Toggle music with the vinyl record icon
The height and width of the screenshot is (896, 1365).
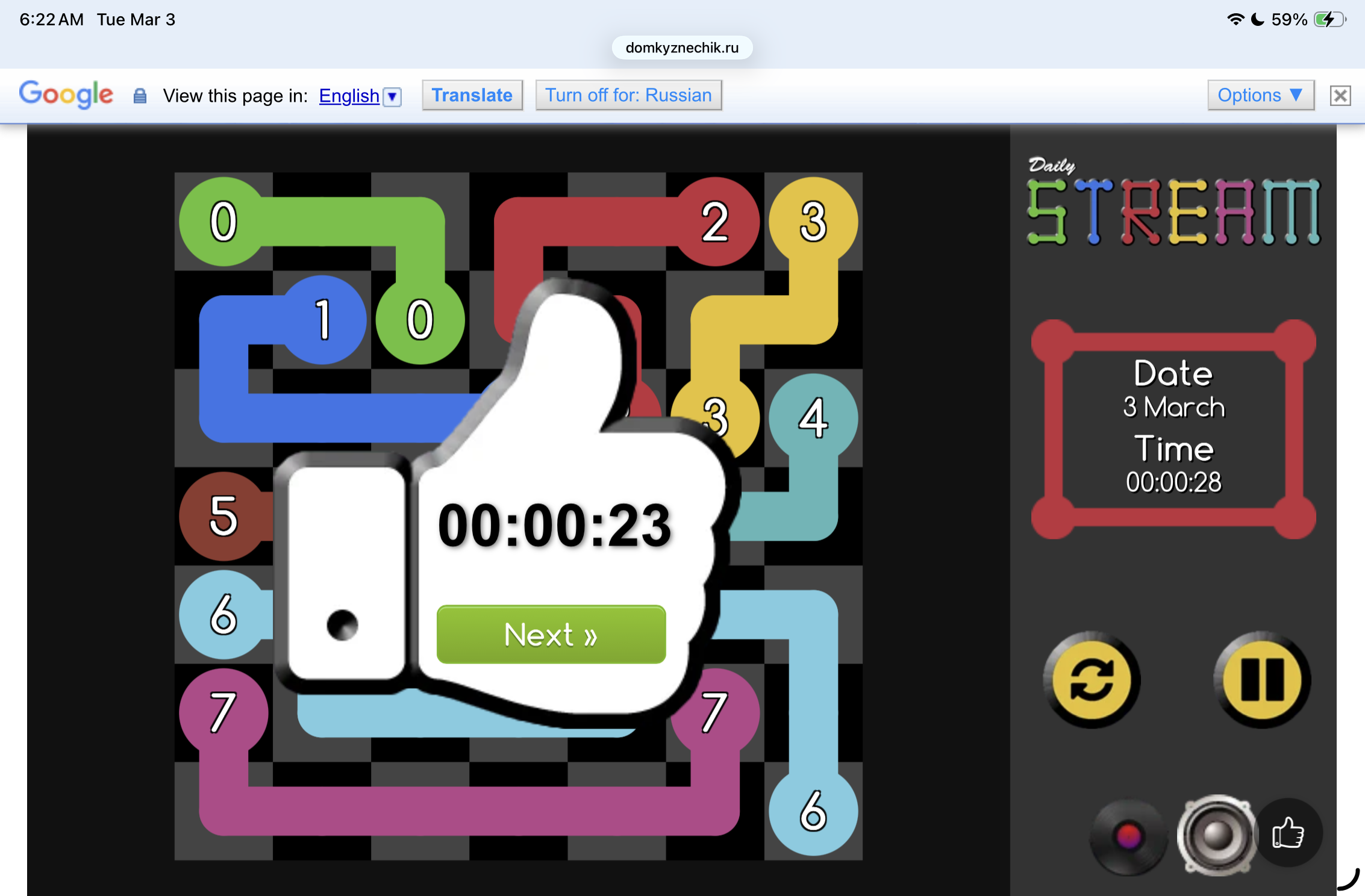tap(1128, 836)
